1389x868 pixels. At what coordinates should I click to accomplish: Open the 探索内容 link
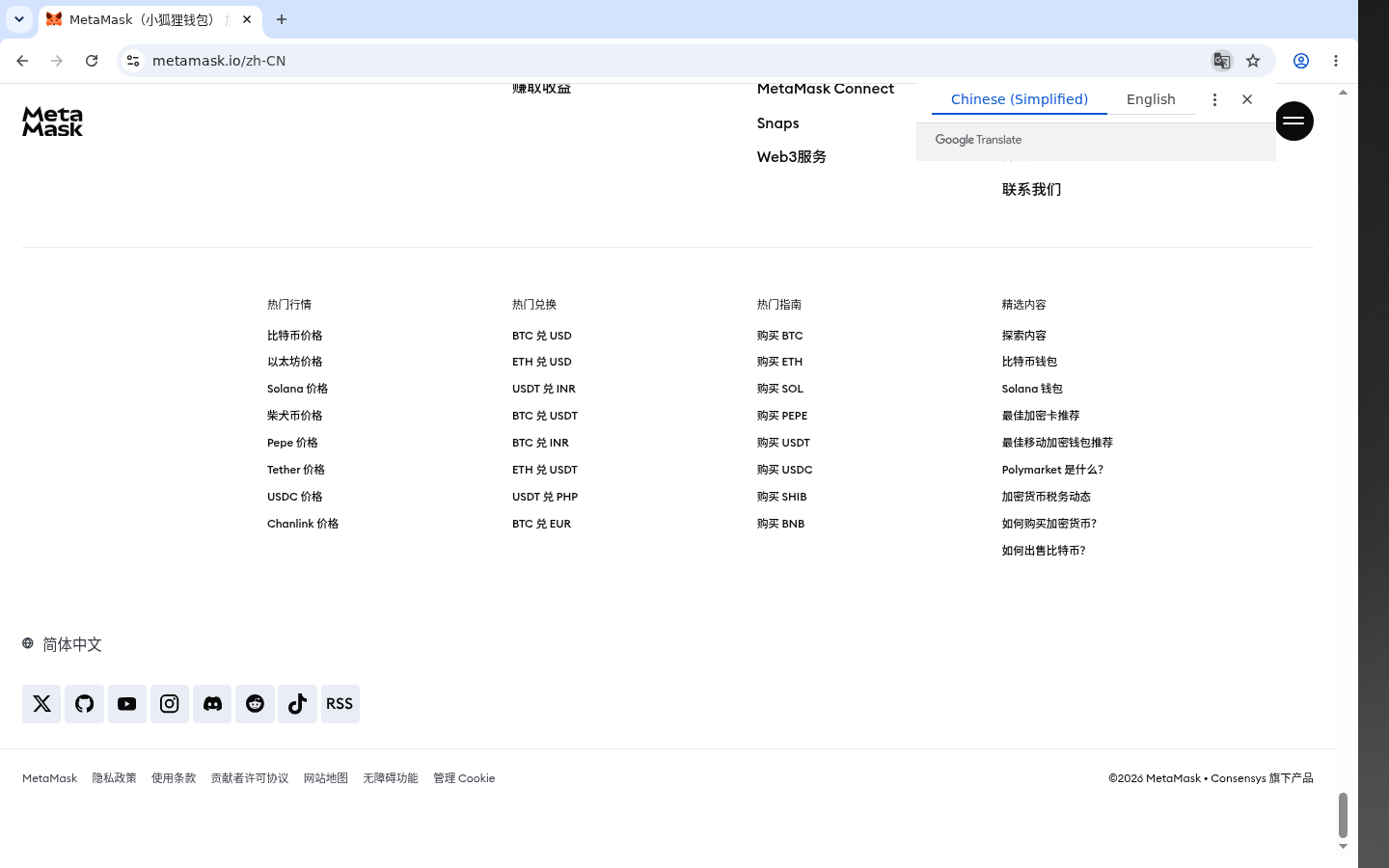coord(1024,336)
